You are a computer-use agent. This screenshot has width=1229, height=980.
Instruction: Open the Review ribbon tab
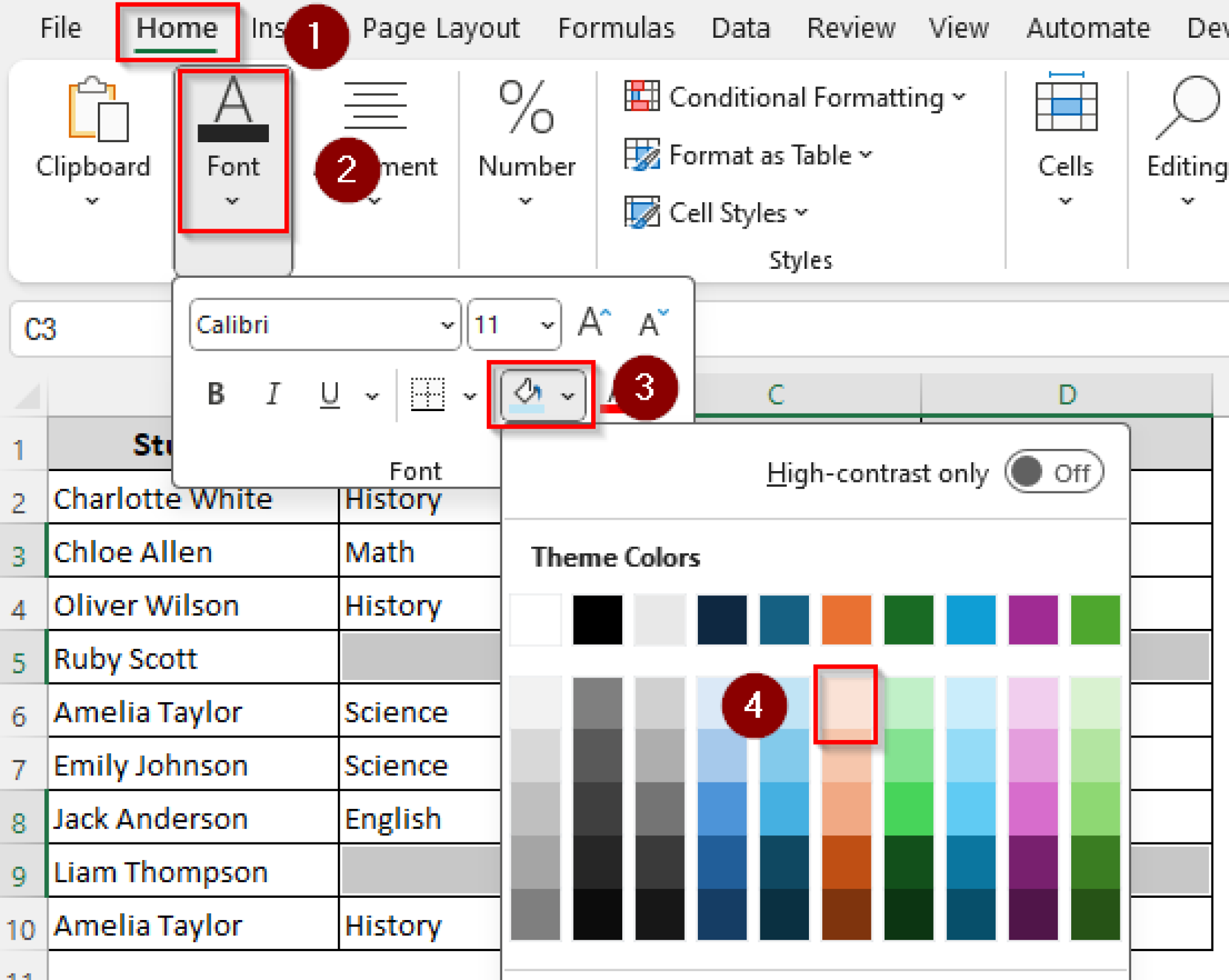851,28
